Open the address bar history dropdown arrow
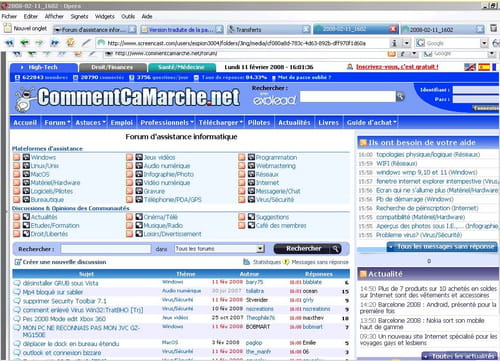 tap(406, 43)
